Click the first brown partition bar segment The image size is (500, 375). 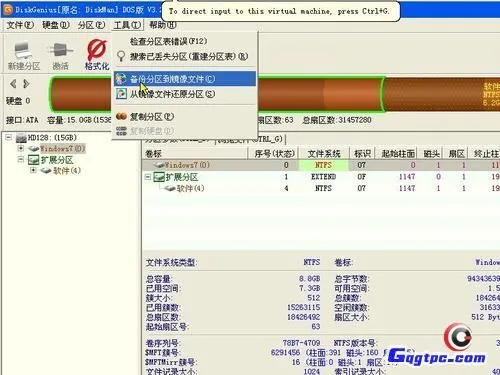click(217, 94)
